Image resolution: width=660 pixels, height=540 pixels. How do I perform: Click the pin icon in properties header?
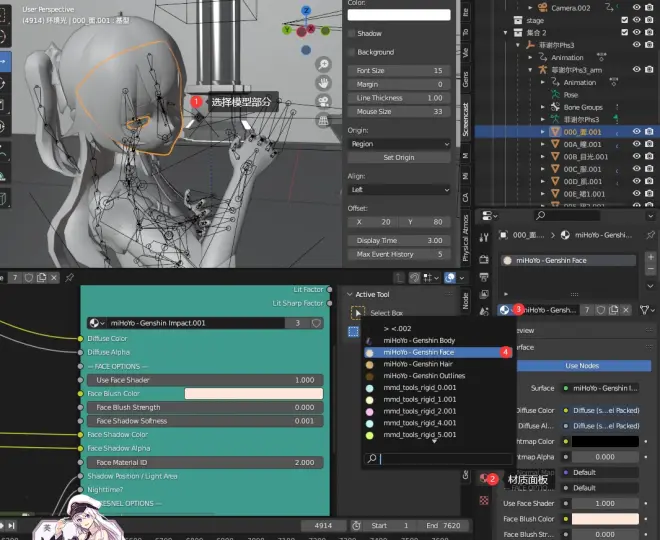[650, 235]
